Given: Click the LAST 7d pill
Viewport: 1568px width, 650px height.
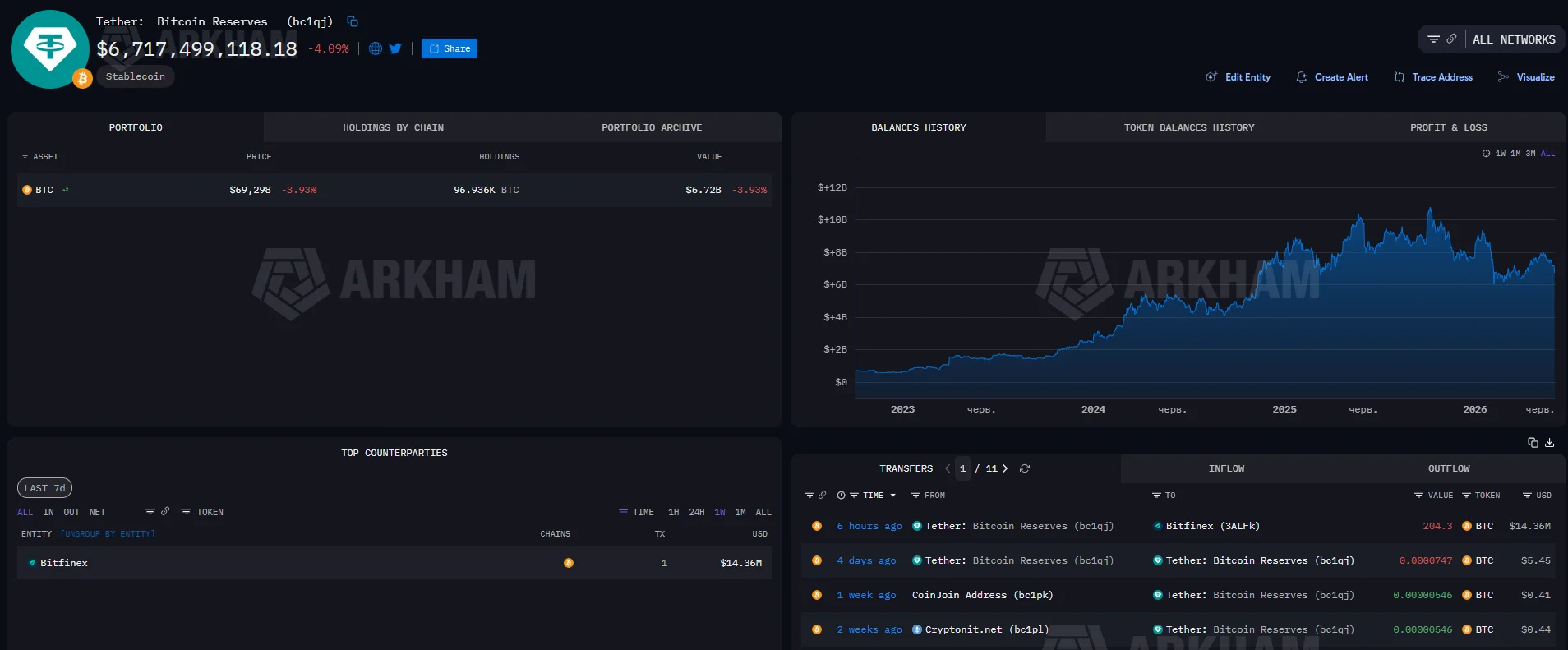Looking at the screenshot, I should click(44, 488).
